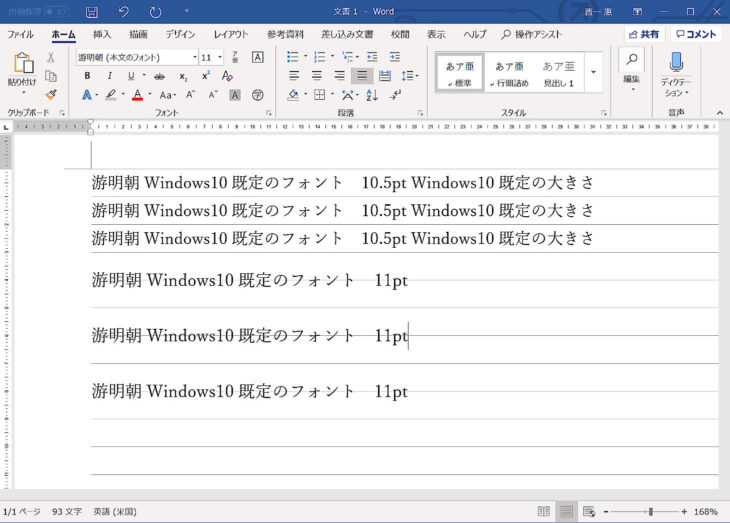Click the zoom slider in status bar

click(x=650, y=512)
